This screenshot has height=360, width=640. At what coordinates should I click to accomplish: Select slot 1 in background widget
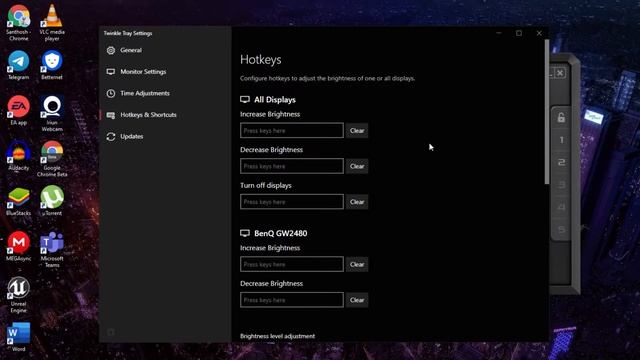[x=561, y=140]
